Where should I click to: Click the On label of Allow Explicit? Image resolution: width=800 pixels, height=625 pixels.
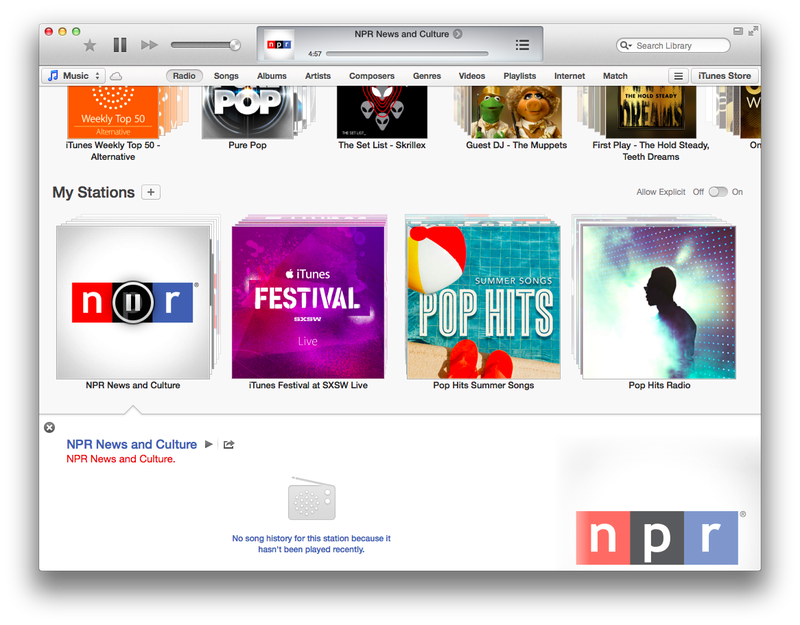tap(737, 192)
